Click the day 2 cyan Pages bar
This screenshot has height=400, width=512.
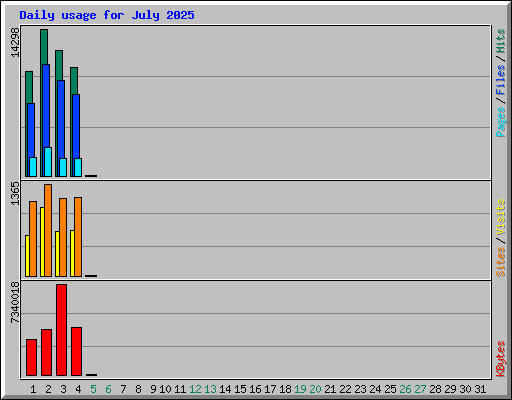[48, 162]
